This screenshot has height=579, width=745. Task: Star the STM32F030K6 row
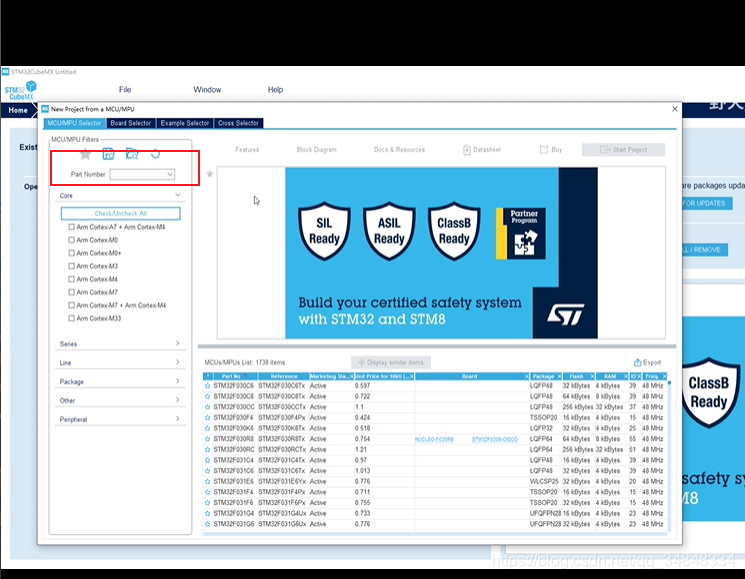207,428
